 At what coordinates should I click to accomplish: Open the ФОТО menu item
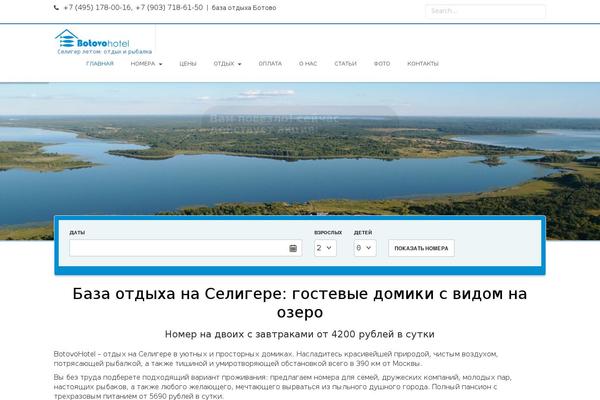tap(382, 64)
